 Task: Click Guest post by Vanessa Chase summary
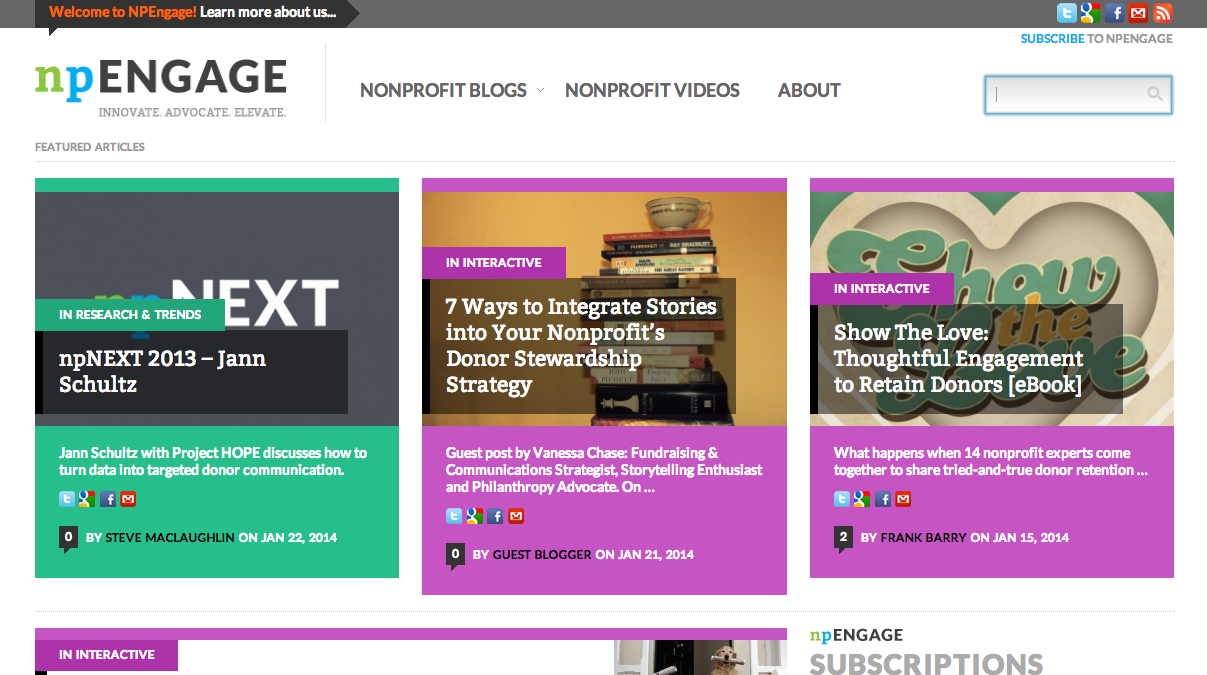(x=604, y=470)
